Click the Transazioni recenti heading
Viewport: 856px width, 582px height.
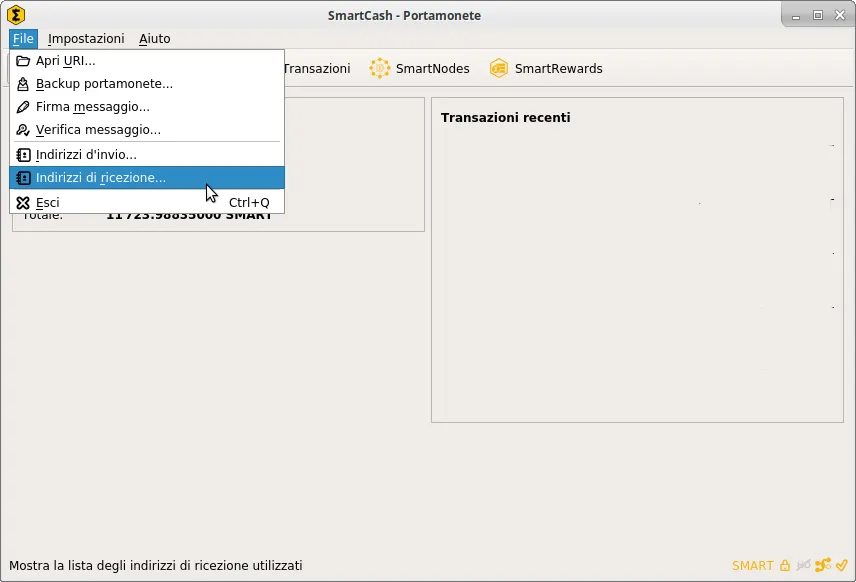tap(506, 117)
